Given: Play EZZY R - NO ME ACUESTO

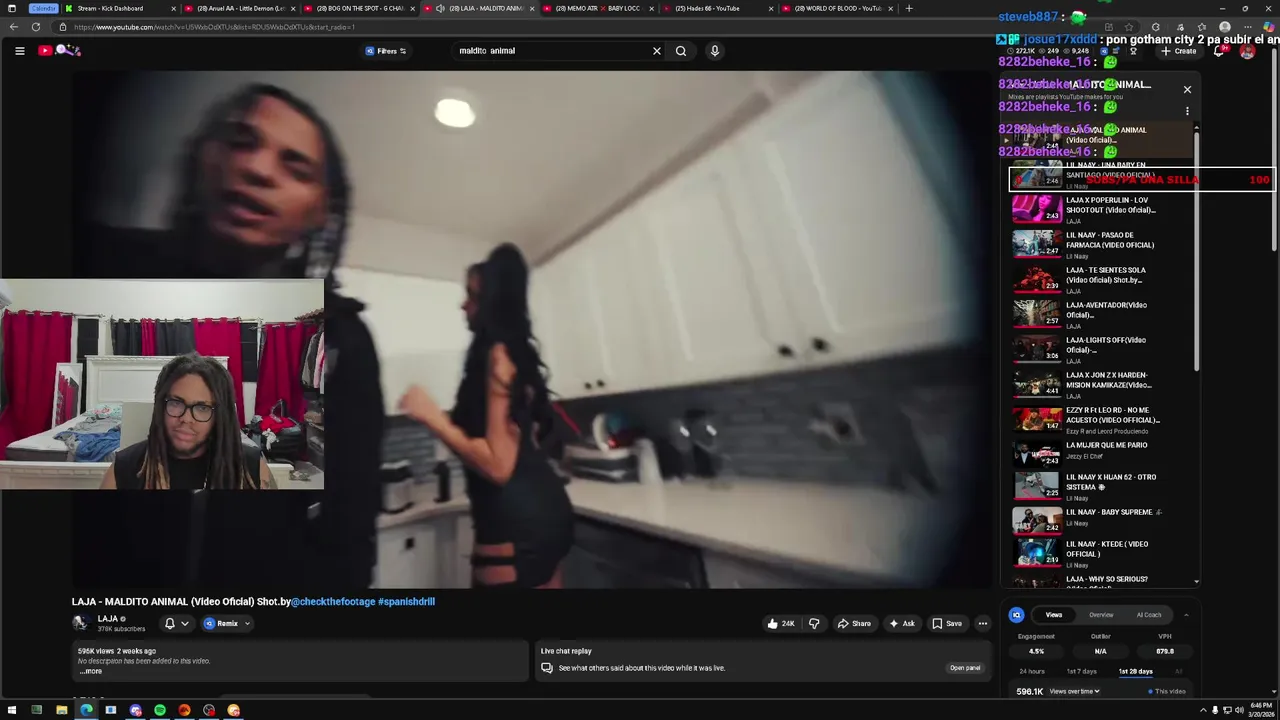Looking at the screenshot, I should click(x=1100, y=419).
